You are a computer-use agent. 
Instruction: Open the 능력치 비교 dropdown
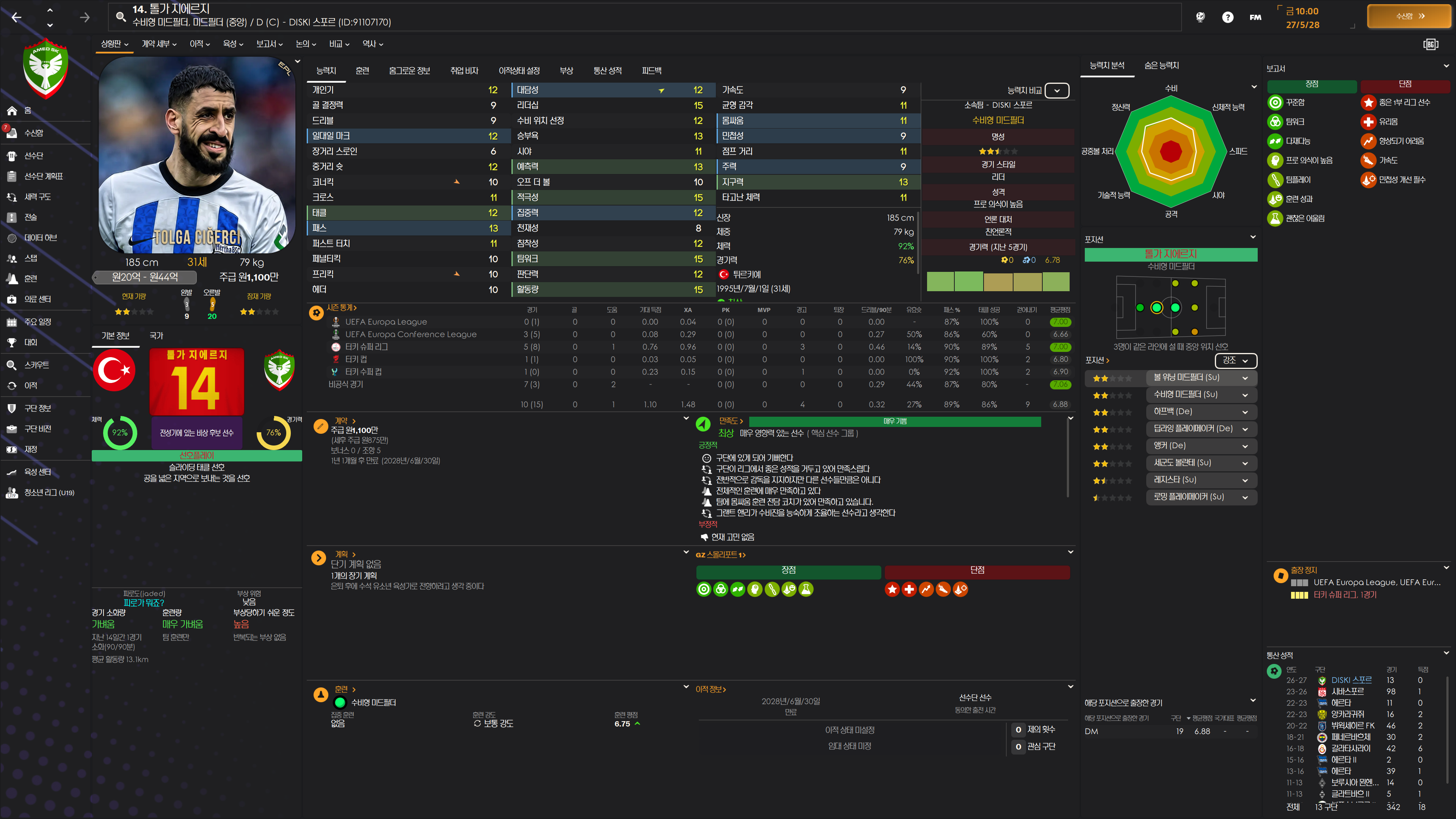pyautogui.click(x=1056, y=91)
